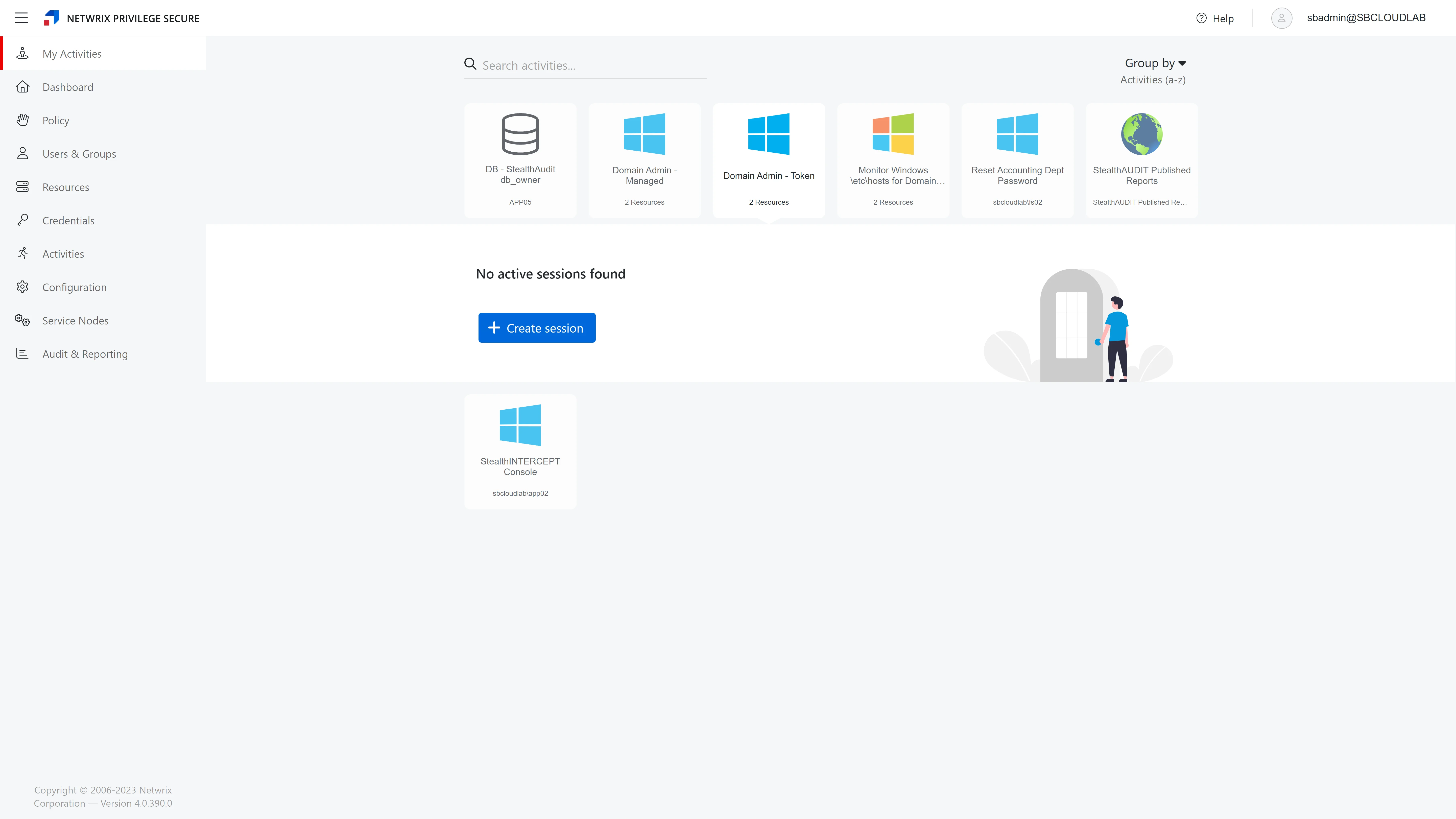
Task: Click Windows icon of Reset Accounting Dept Password
Action: 1017,134
